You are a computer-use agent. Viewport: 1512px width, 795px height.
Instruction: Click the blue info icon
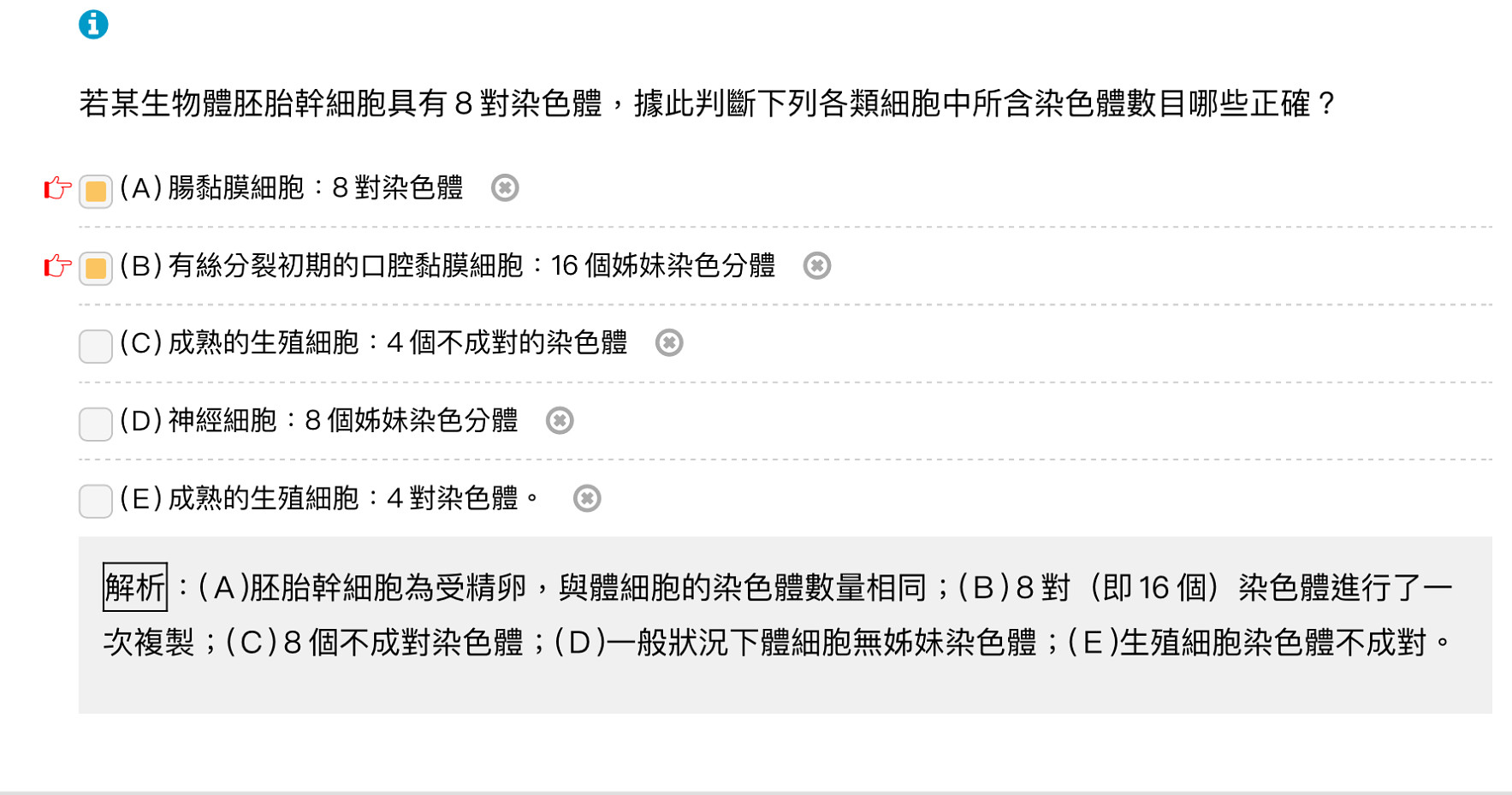click(93, 25)
